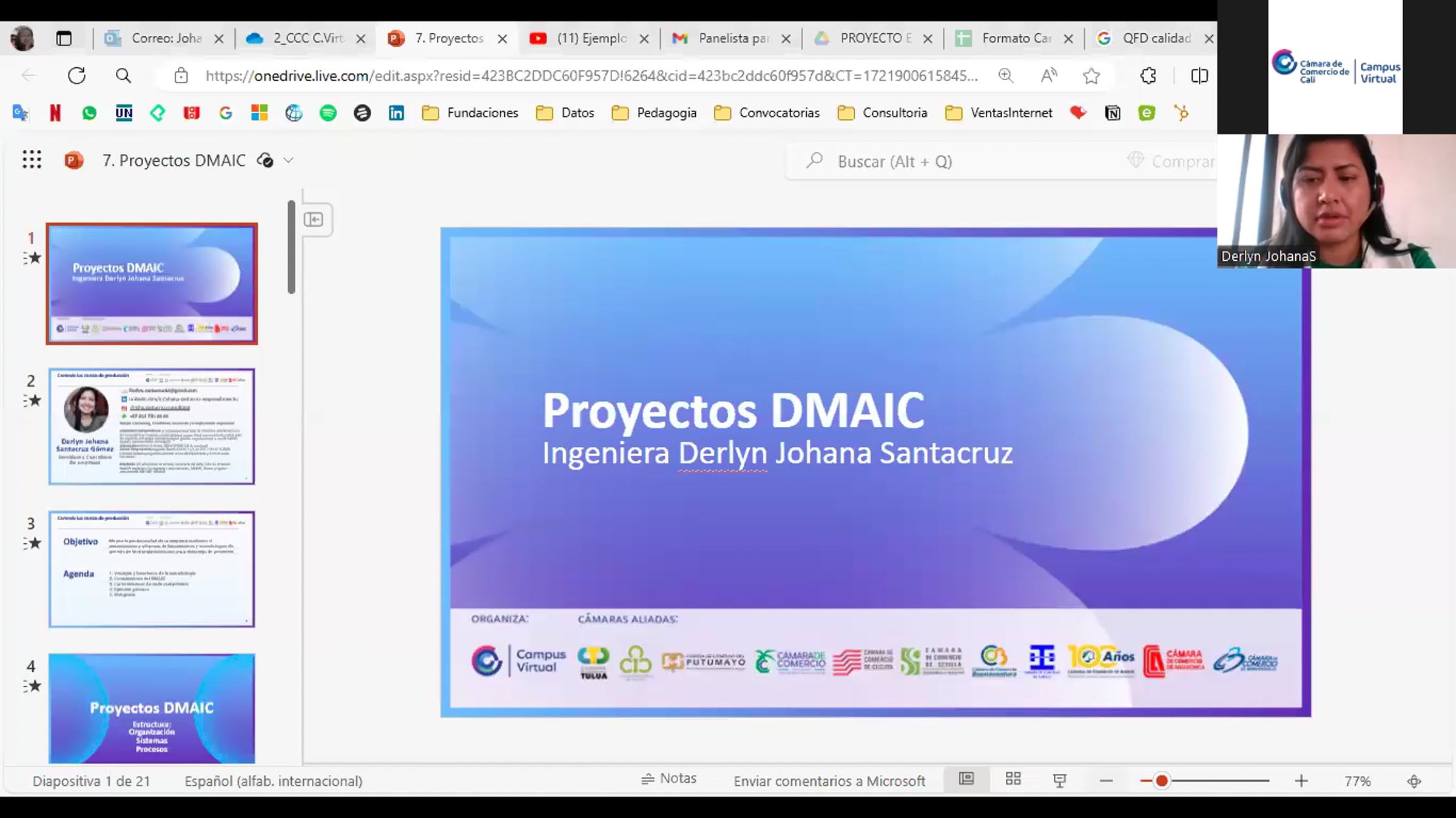
Task: Open the VentasInternet bookmarks folder
Action: [x=999, y=113]
